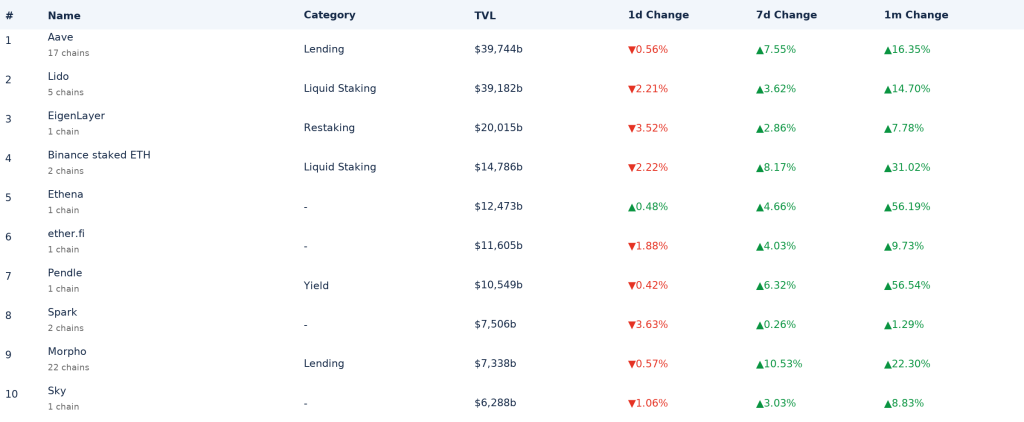Click the Restaking category for EigenLayer

pyautogui.click(x=329, y=128)
